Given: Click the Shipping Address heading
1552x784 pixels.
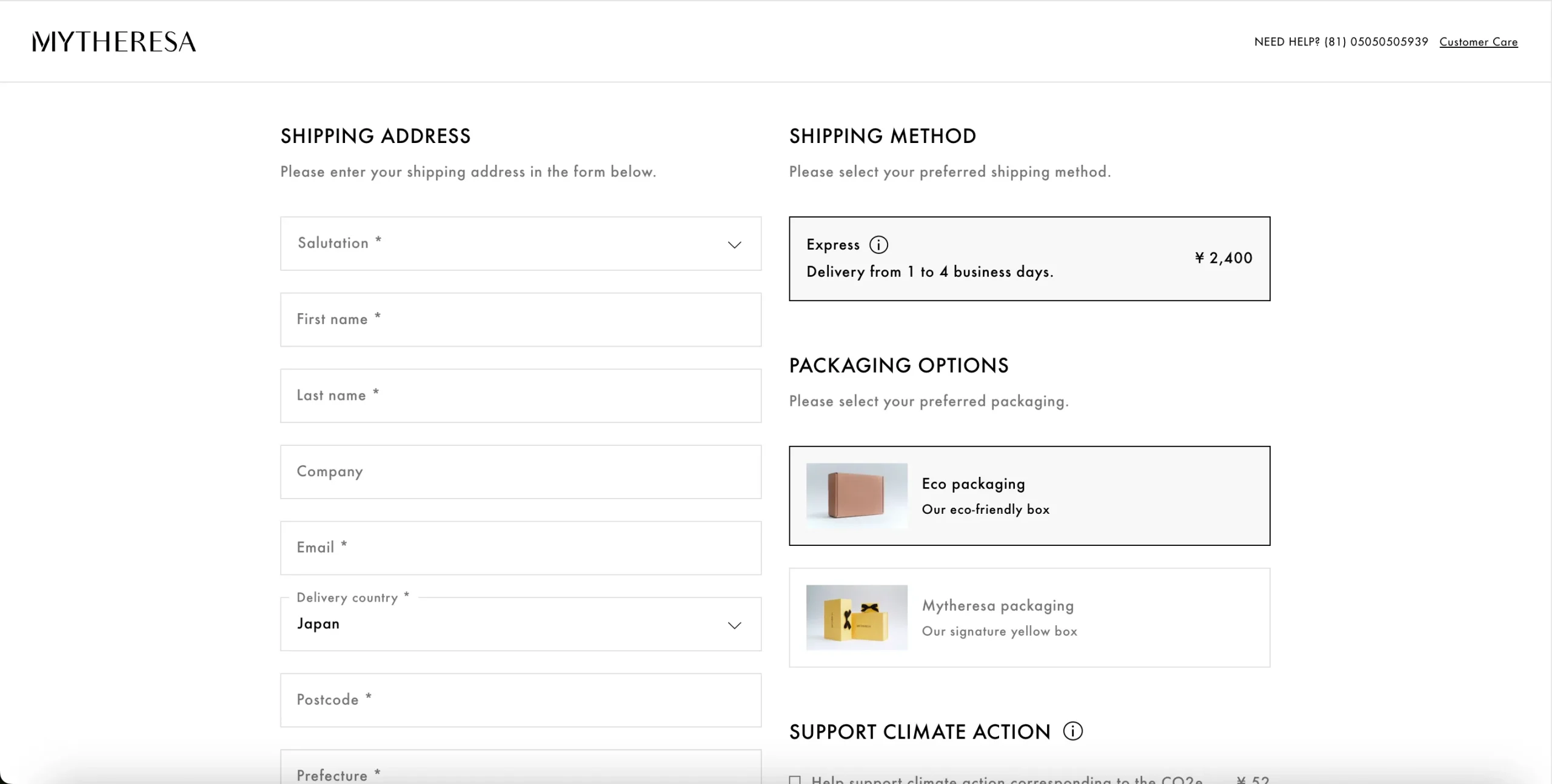Looking at the screenshot, I should [375, 136].
